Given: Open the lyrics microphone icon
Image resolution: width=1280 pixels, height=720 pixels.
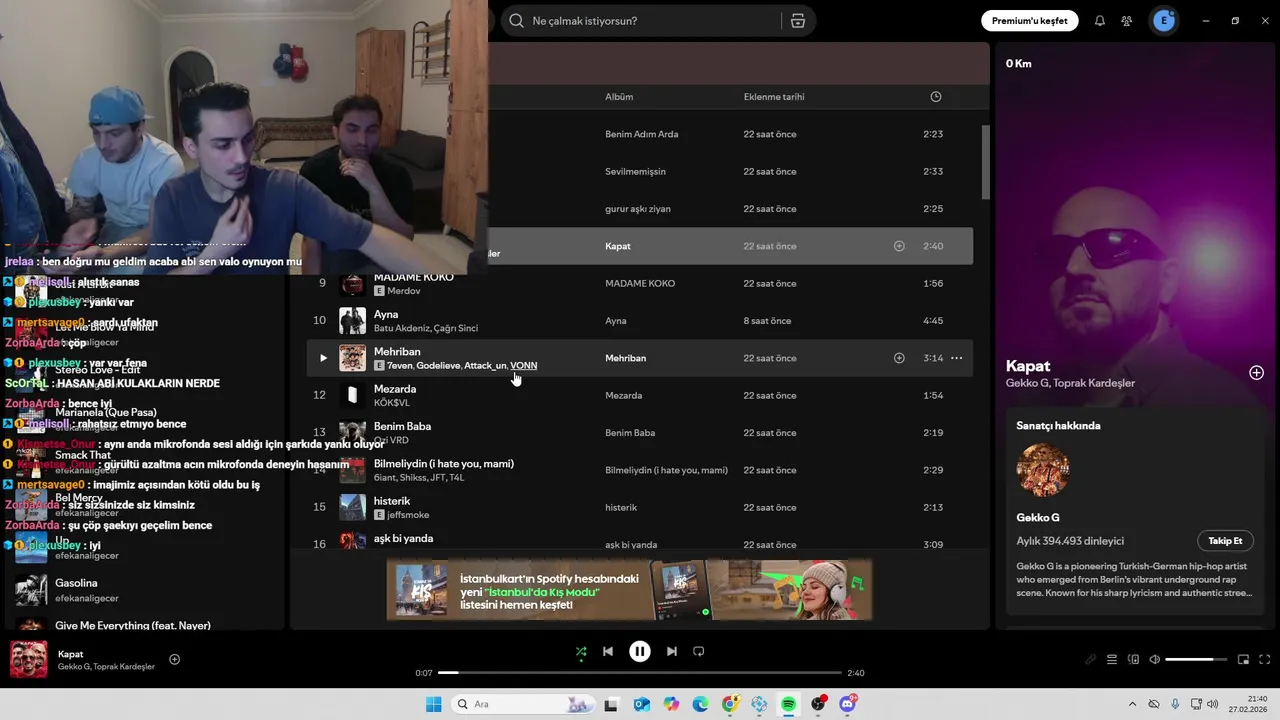Looking at the screenshot, I should tap(1091, 659).
